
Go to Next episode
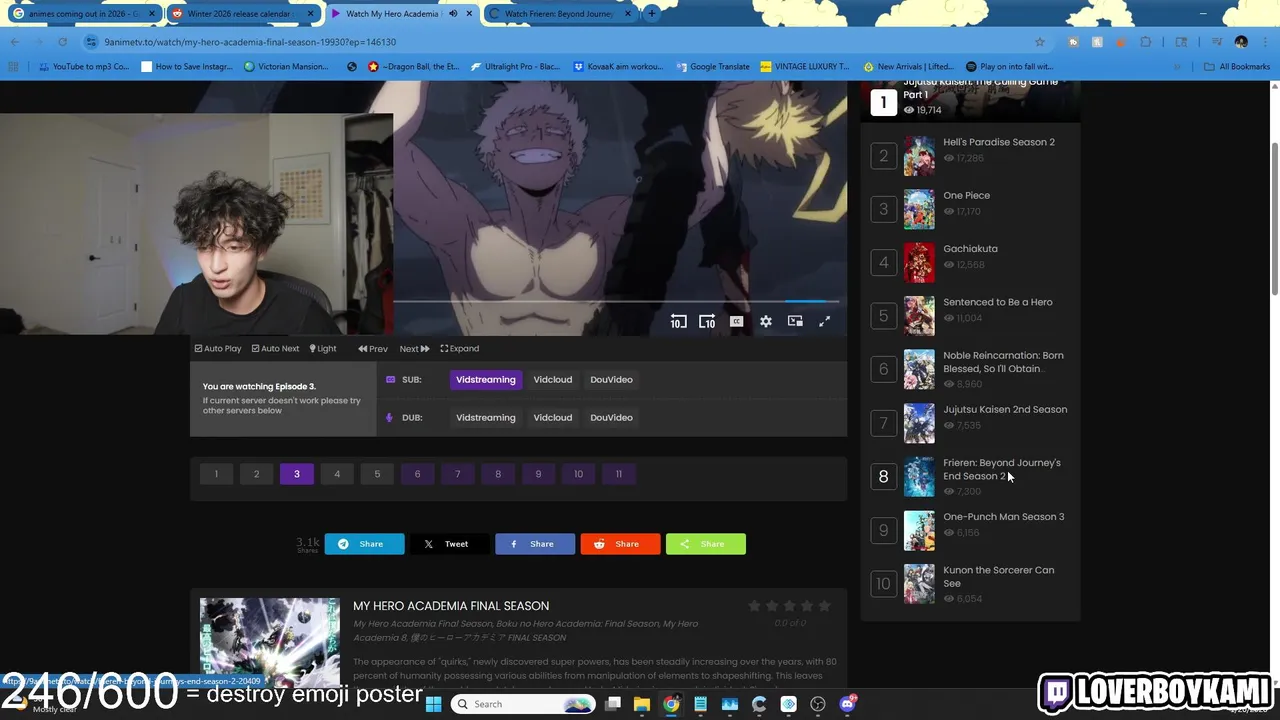pyautogui.click(x=414, y=349)
